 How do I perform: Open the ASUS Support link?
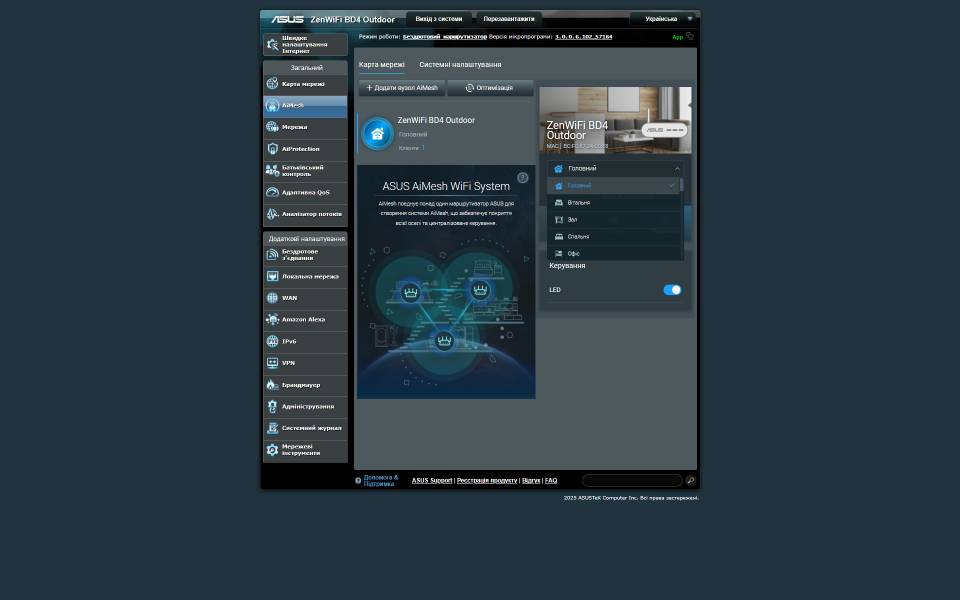tap(432, 481)
